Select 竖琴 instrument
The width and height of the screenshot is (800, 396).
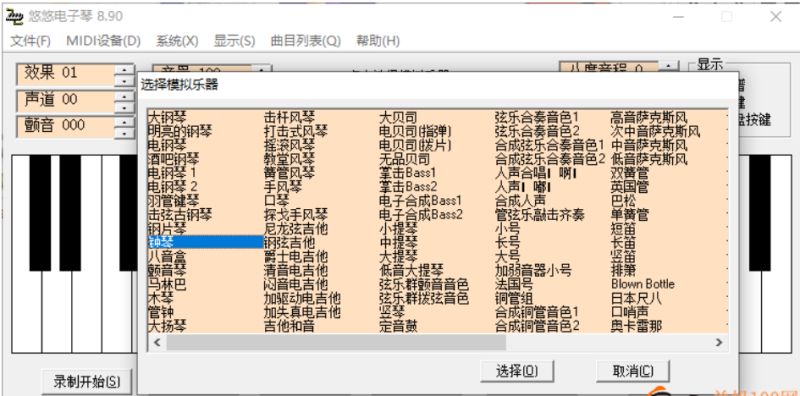click(x=392, y=311)
